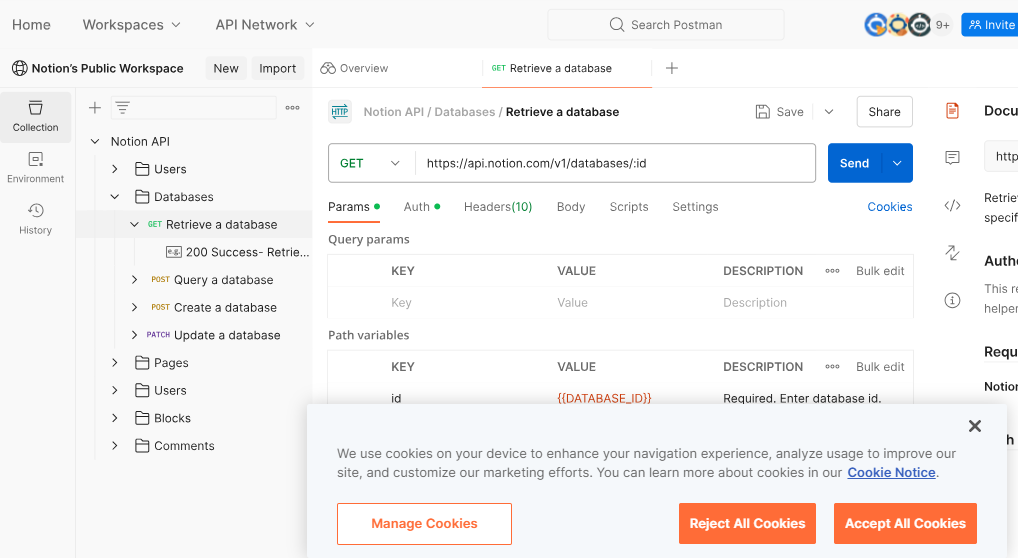Image resolution: width=1018 pixels, height=558 pixels.
Task: Switch to the Auth tab
Action: point(422,207)
